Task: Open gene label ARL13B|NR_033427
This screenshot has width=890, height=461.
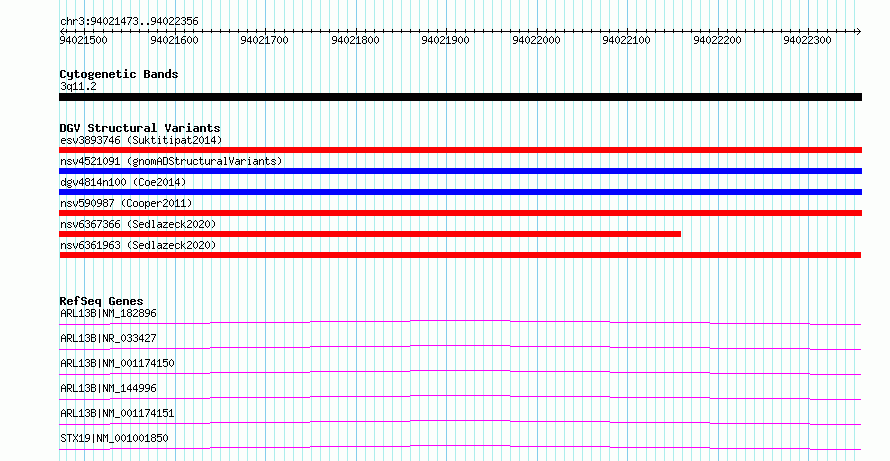Action: coord(108,338)
